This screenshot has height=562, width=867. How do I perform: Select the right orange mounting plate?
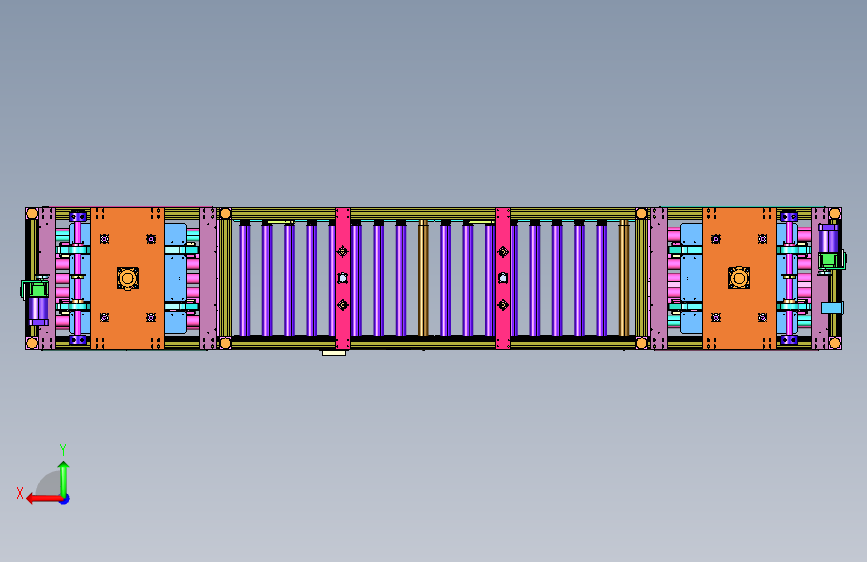739,278
